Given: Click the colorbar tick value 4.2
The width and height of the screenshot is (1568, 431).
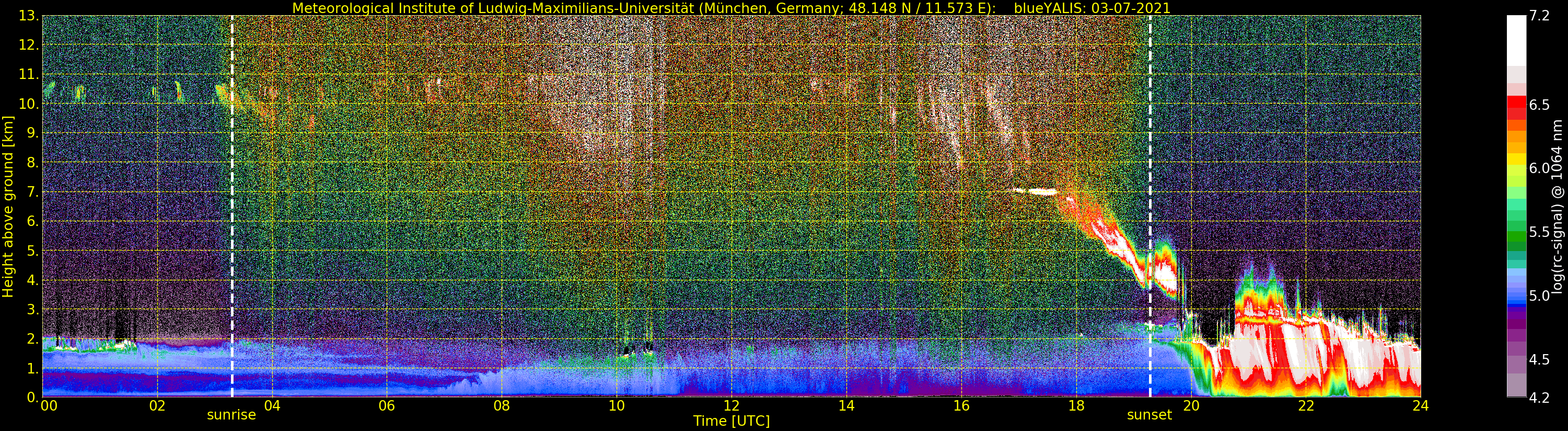Looking at the screenshot, I should pyautogui.click(x=1539, y=398).
